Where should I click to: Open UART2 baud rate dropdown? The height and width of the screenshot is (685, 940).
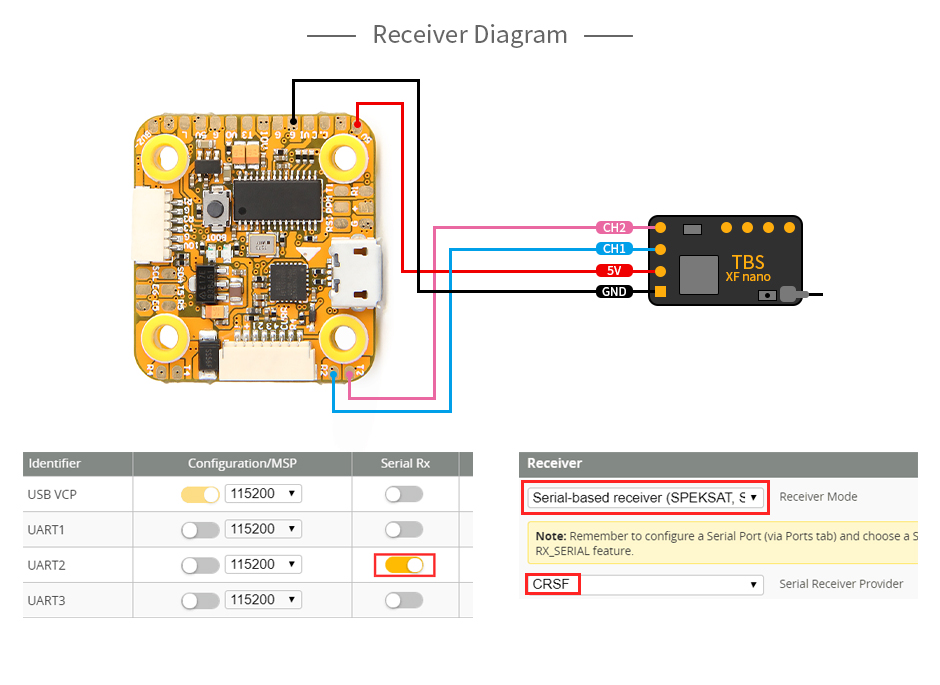(x=263, y=565)
